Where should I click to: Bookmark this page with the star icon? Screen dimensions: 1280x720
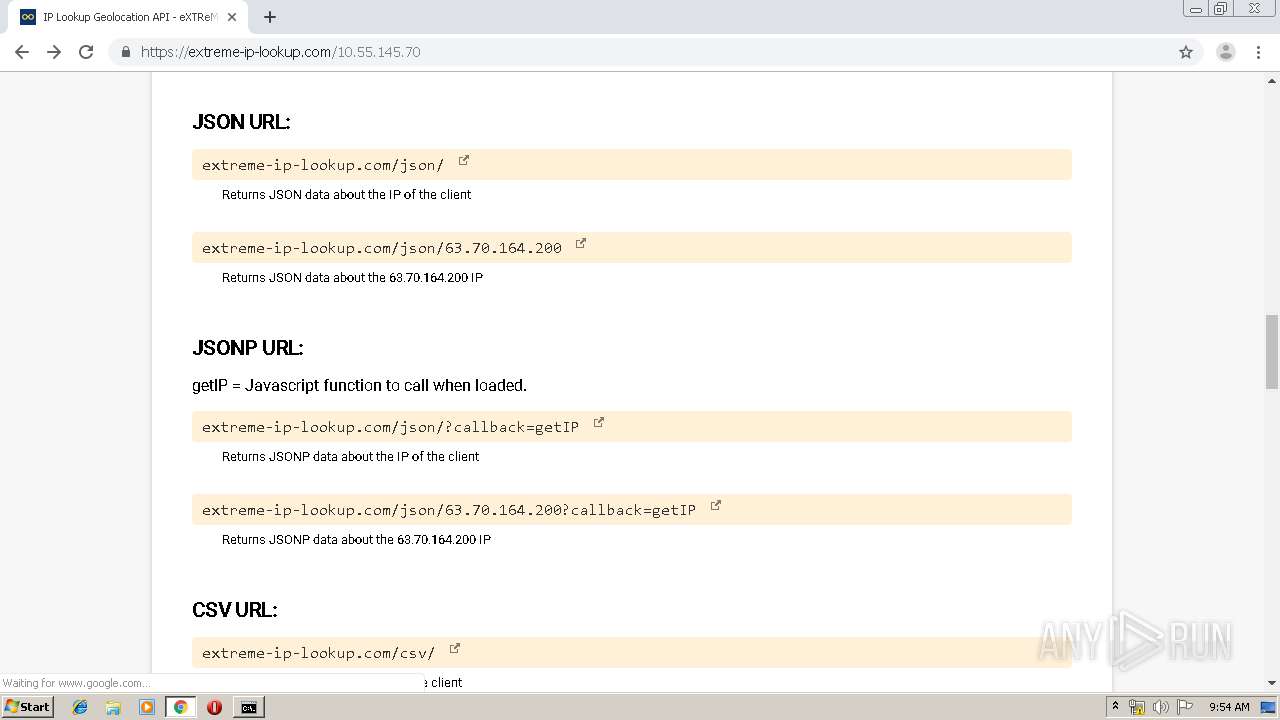point(1186,52)
